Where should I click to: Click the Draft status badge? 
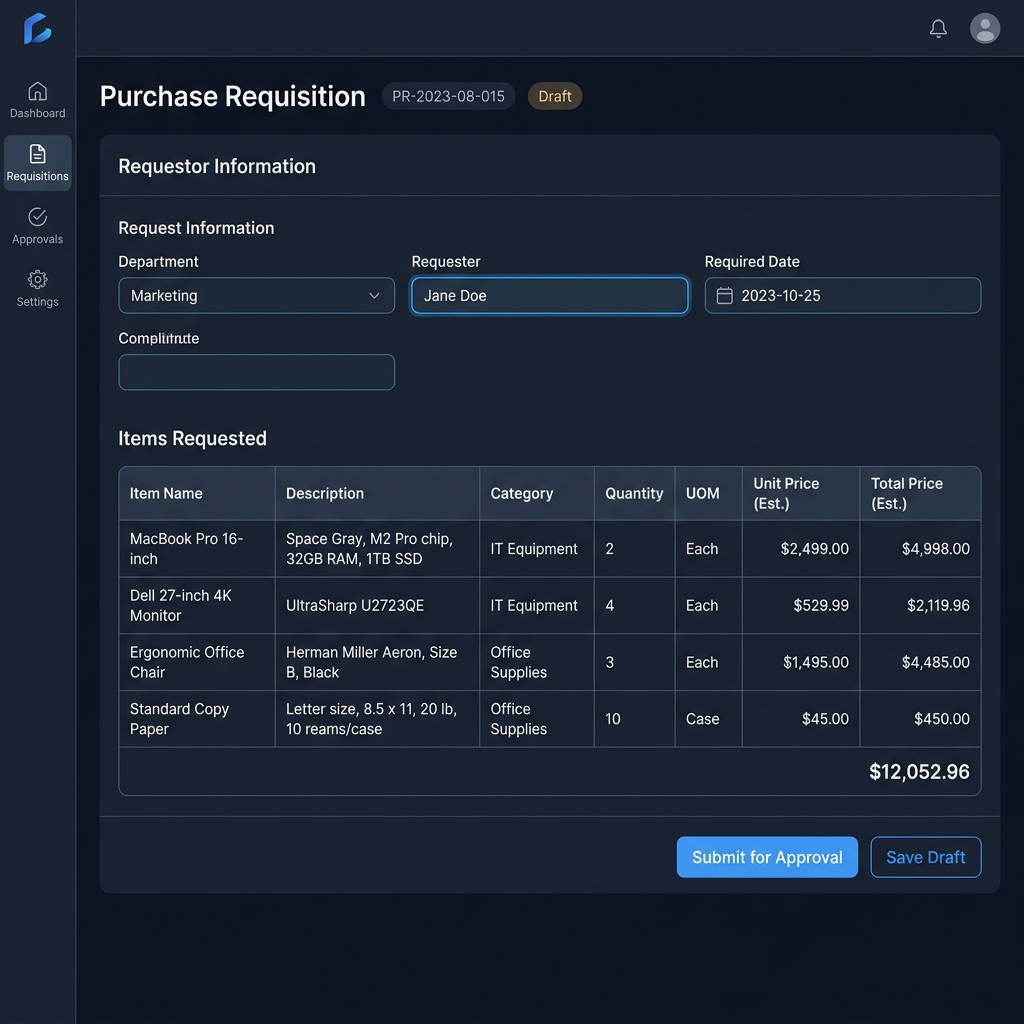[x=554, y=96]
